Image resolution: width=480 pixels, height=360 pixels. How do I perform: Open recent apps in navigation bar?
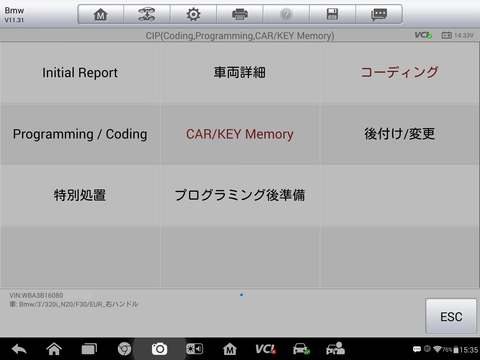click(89, 349)
